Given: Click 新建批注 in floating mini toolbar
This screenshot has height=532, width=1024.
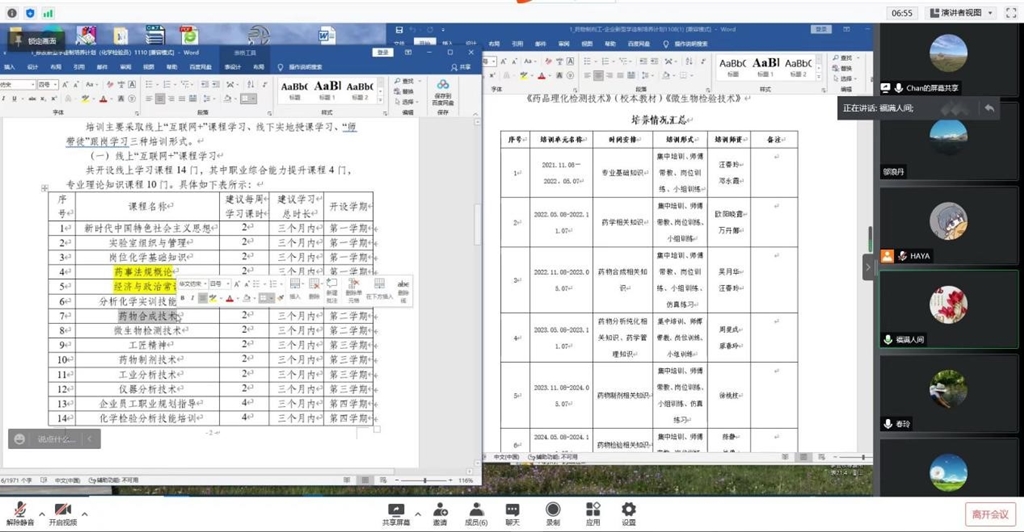Looking at the screenshot, I should point(332,290).
